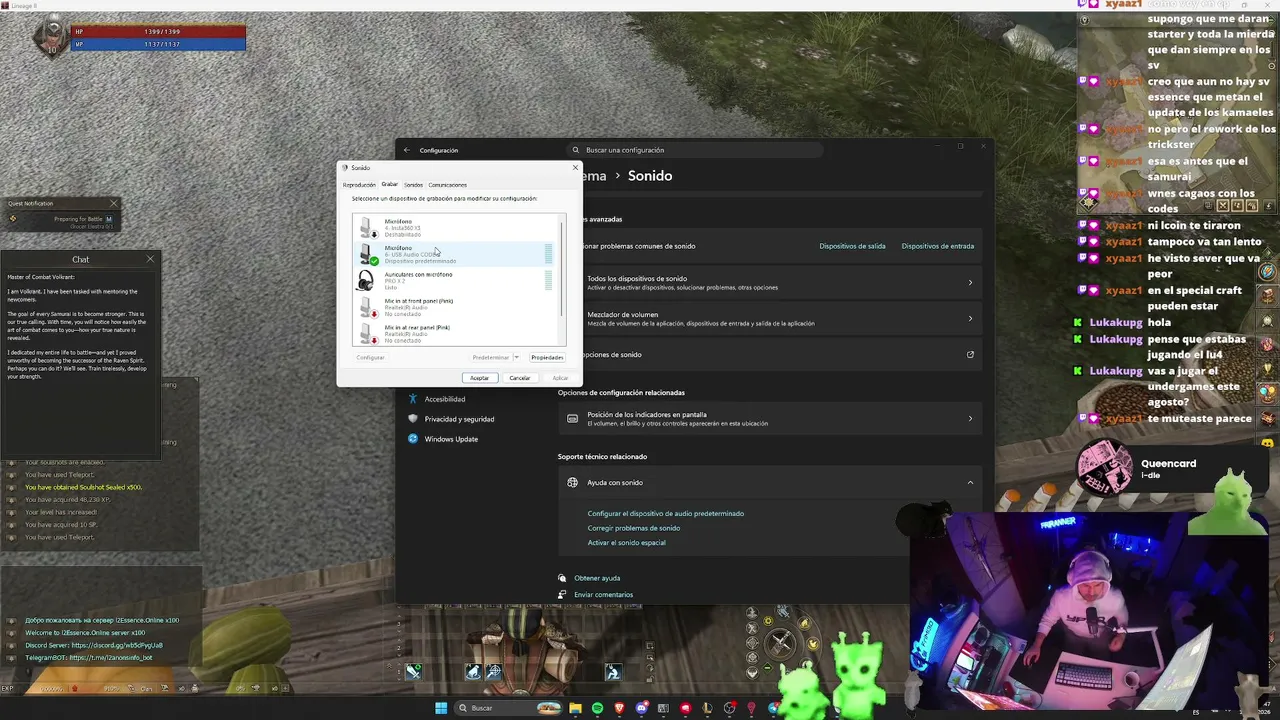Click Cancelar in the Sonido dialog
Image resolution: width=1280 pixels, height=720 pixels.
pos(519,378)
